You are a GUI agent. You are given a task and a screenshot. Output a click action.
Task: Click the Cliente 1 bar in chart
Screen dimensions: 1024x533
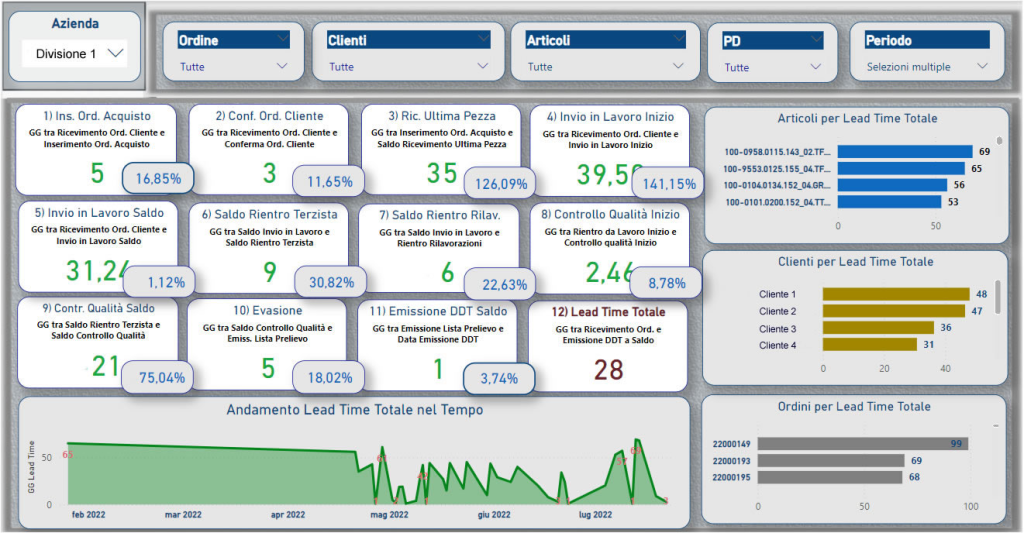point(896,294)
